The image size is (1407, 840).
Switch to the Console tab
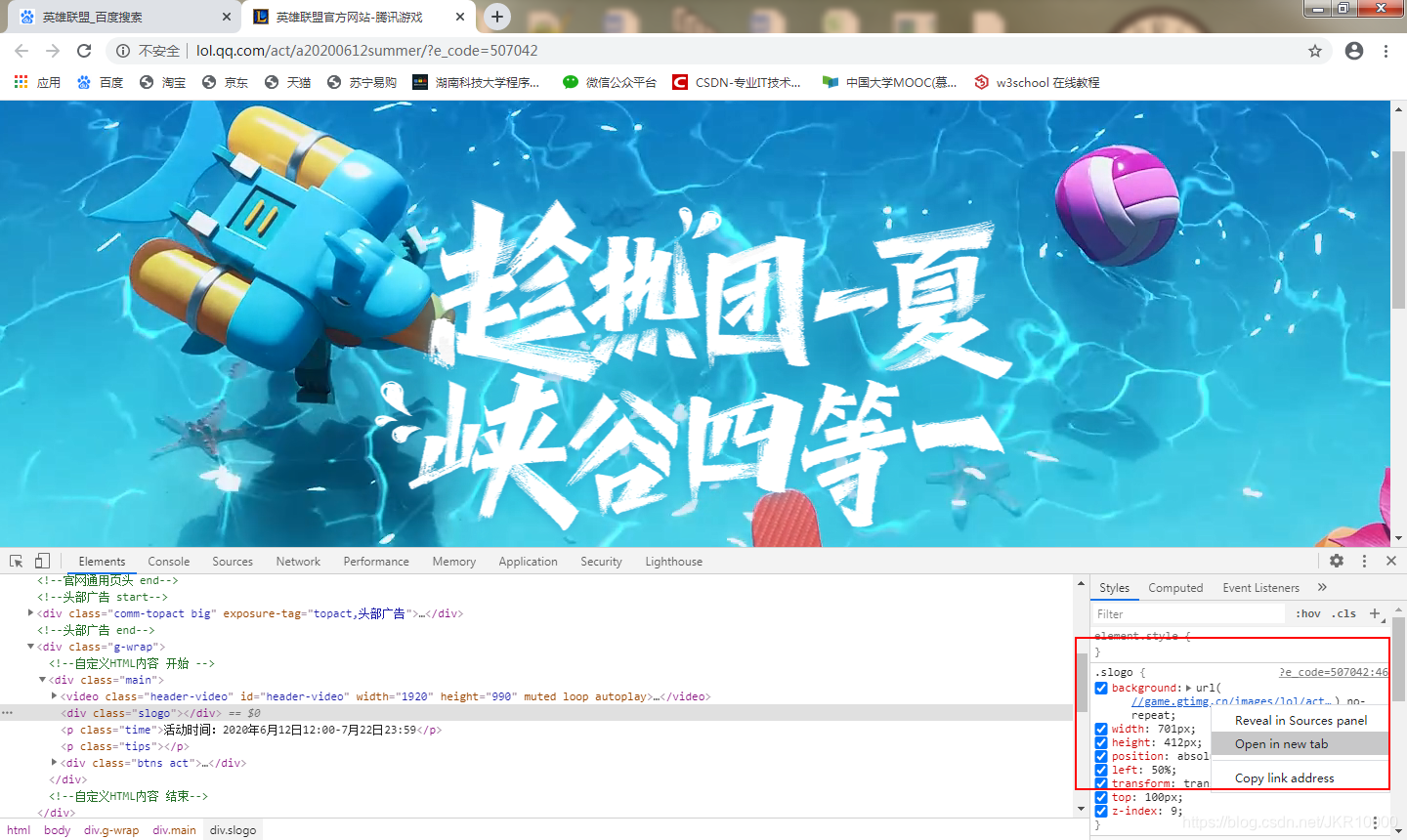(169, 562)
